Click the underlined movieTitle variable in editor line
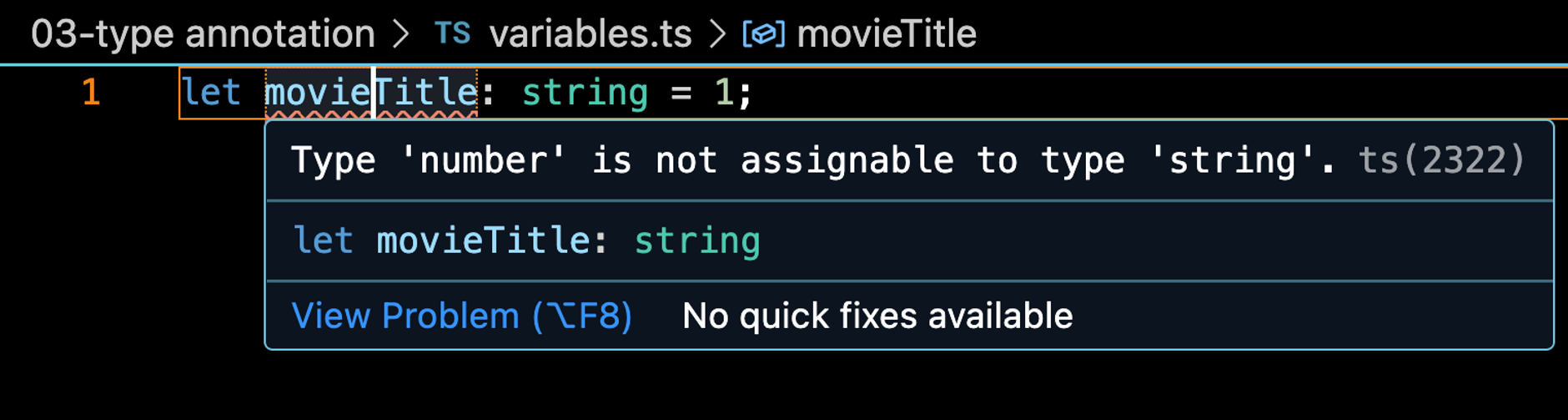The height and width of the screenshot is (420, 1568). click(x=371, y=92)
